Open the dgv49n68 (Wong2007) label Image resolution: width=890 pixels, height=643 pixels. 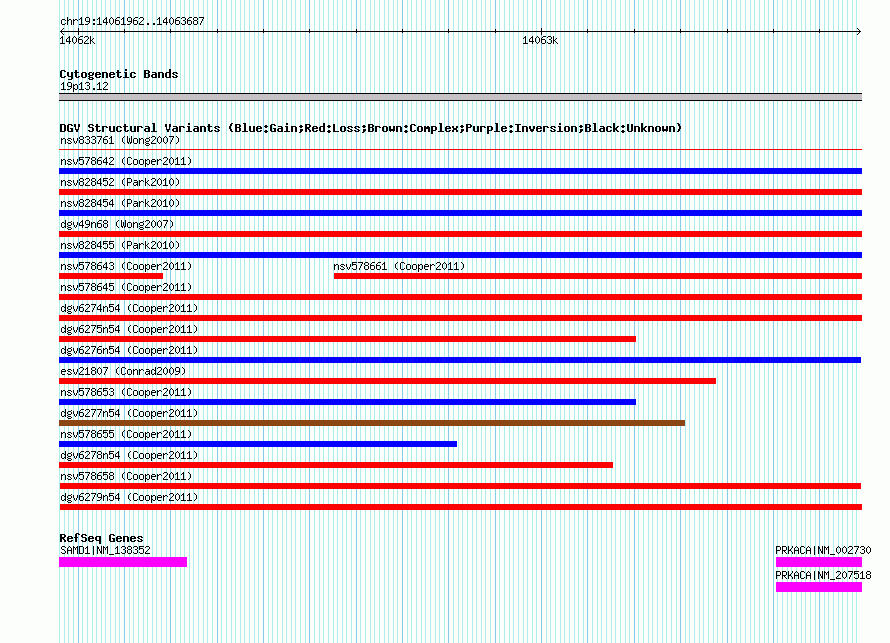click(x=117, y=224)
